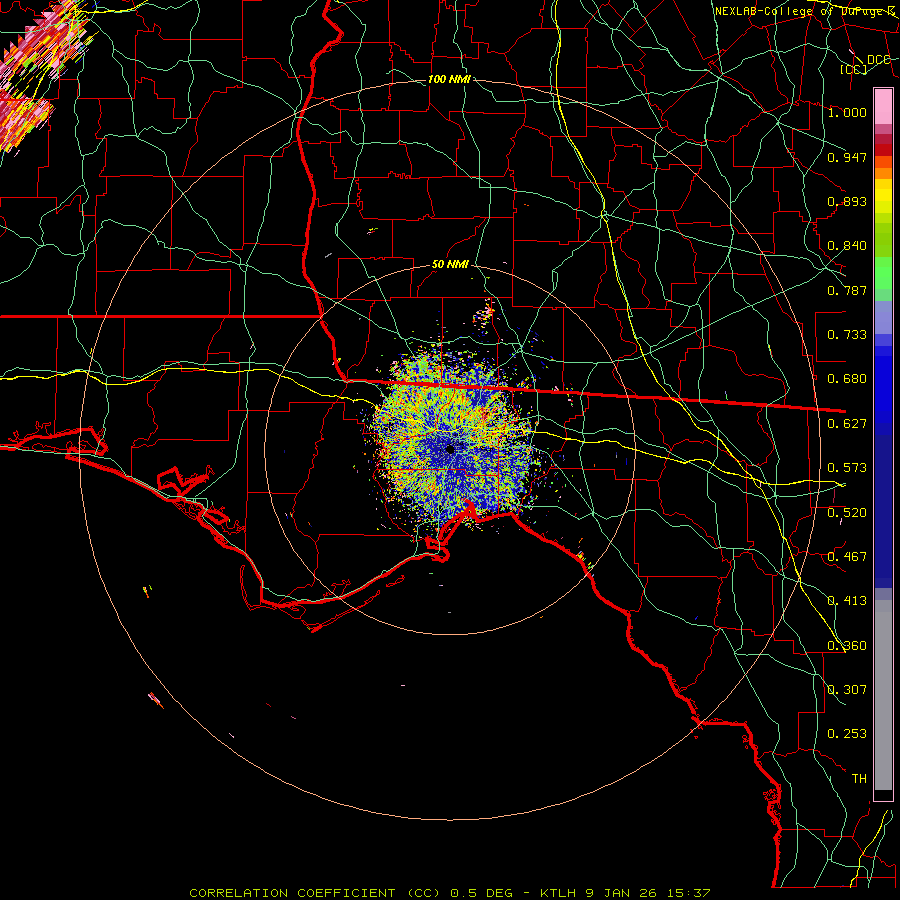Select the 0.573 scale value
The image size is (900, 900).
(x=847, y=468)
